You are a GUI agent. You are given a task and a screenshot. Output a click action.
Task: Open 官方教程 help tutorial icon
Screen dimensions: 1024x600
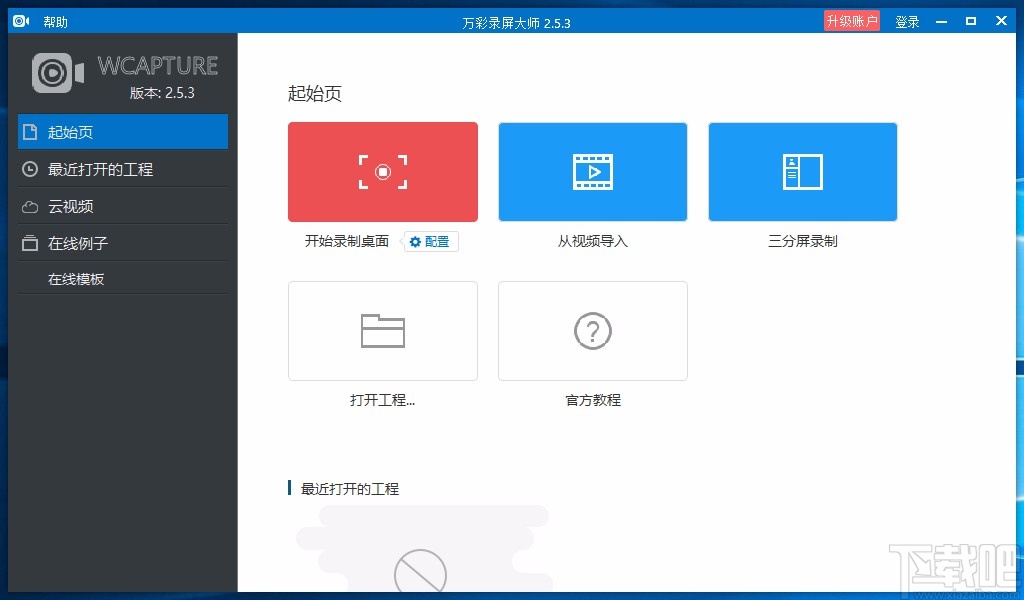point(592,330)
